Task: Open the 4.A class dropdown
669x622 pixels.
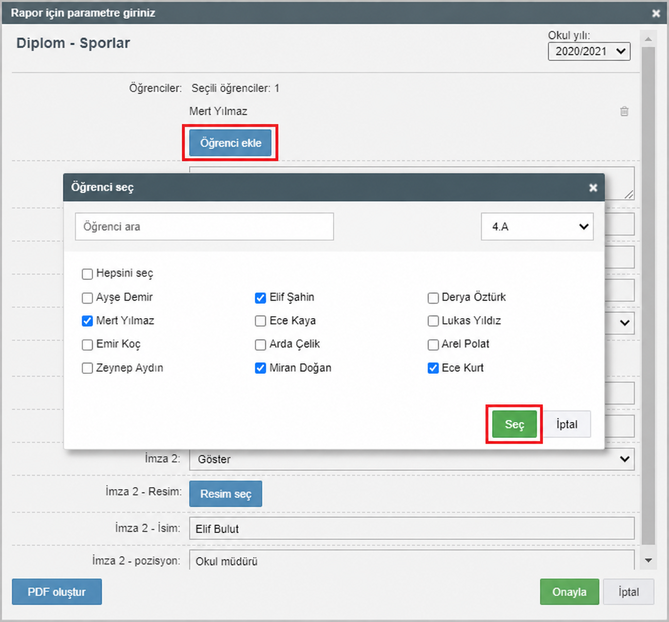Action: (537, 227)
